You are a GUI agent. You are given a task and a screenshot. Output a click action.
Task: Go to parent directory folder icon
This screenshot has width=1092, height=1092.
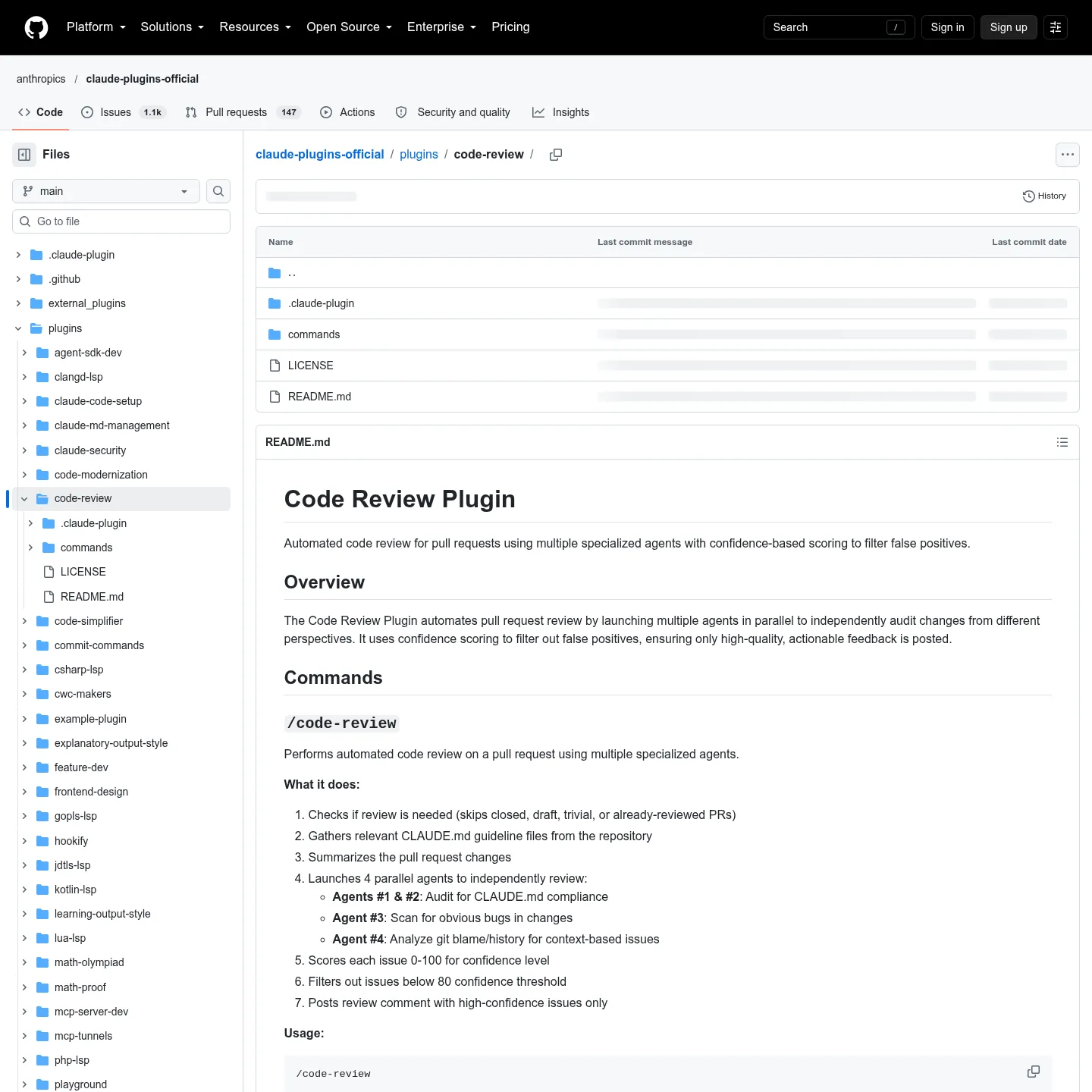tap(275, 273)
